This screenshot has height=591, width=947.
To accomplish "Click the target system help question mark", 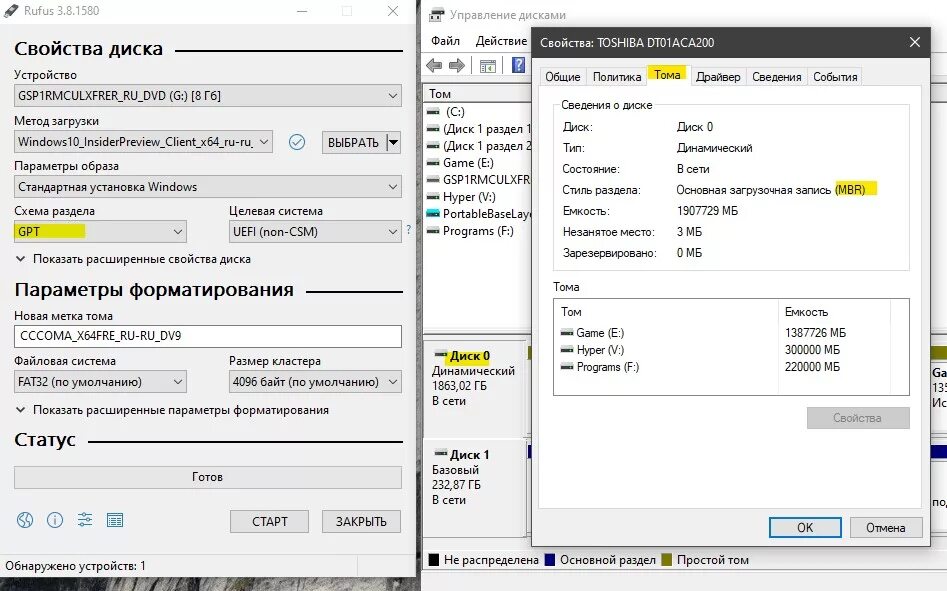I will click(x=409, y=229).
